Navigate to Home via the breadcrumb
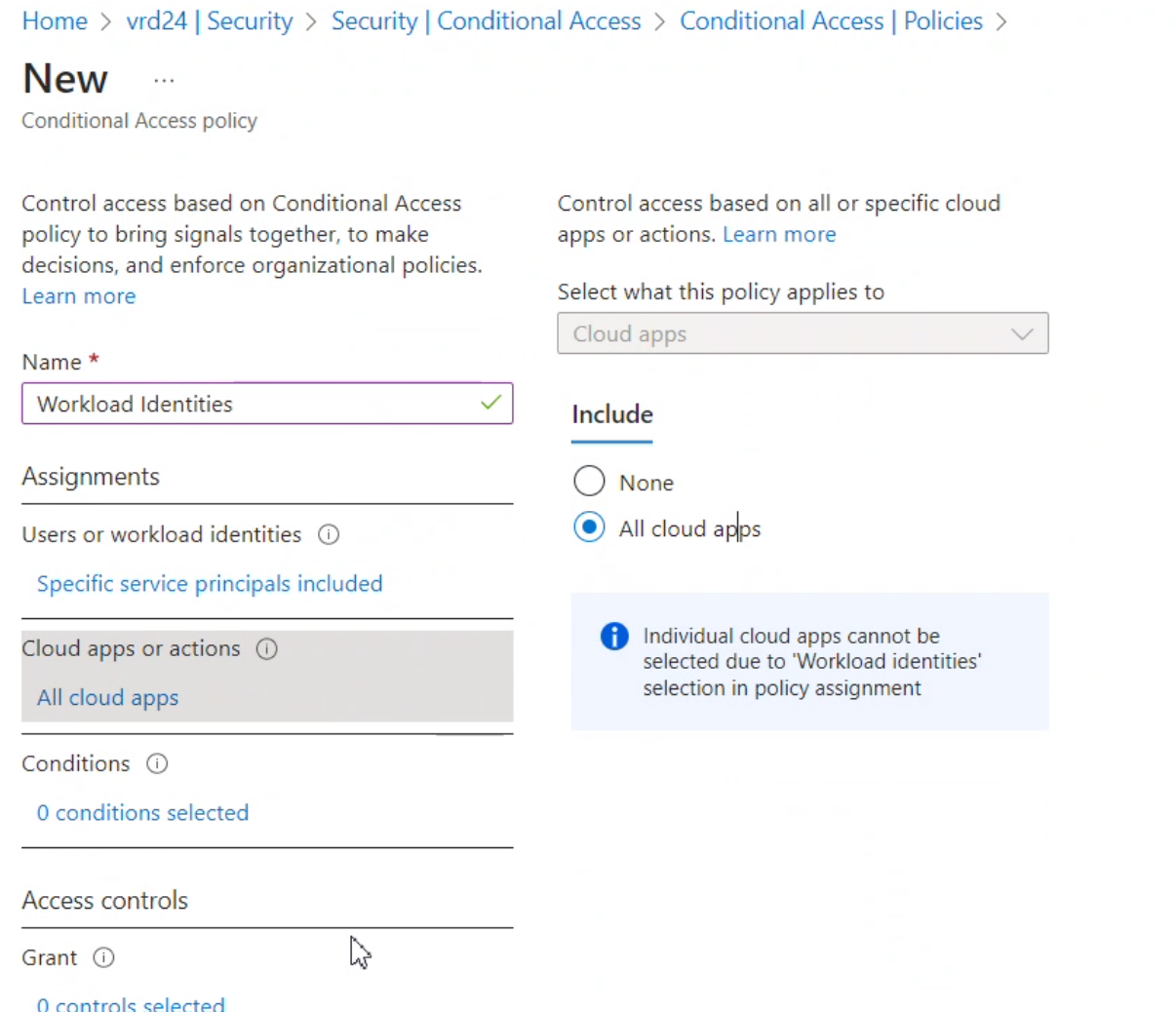 coord(55,20)
